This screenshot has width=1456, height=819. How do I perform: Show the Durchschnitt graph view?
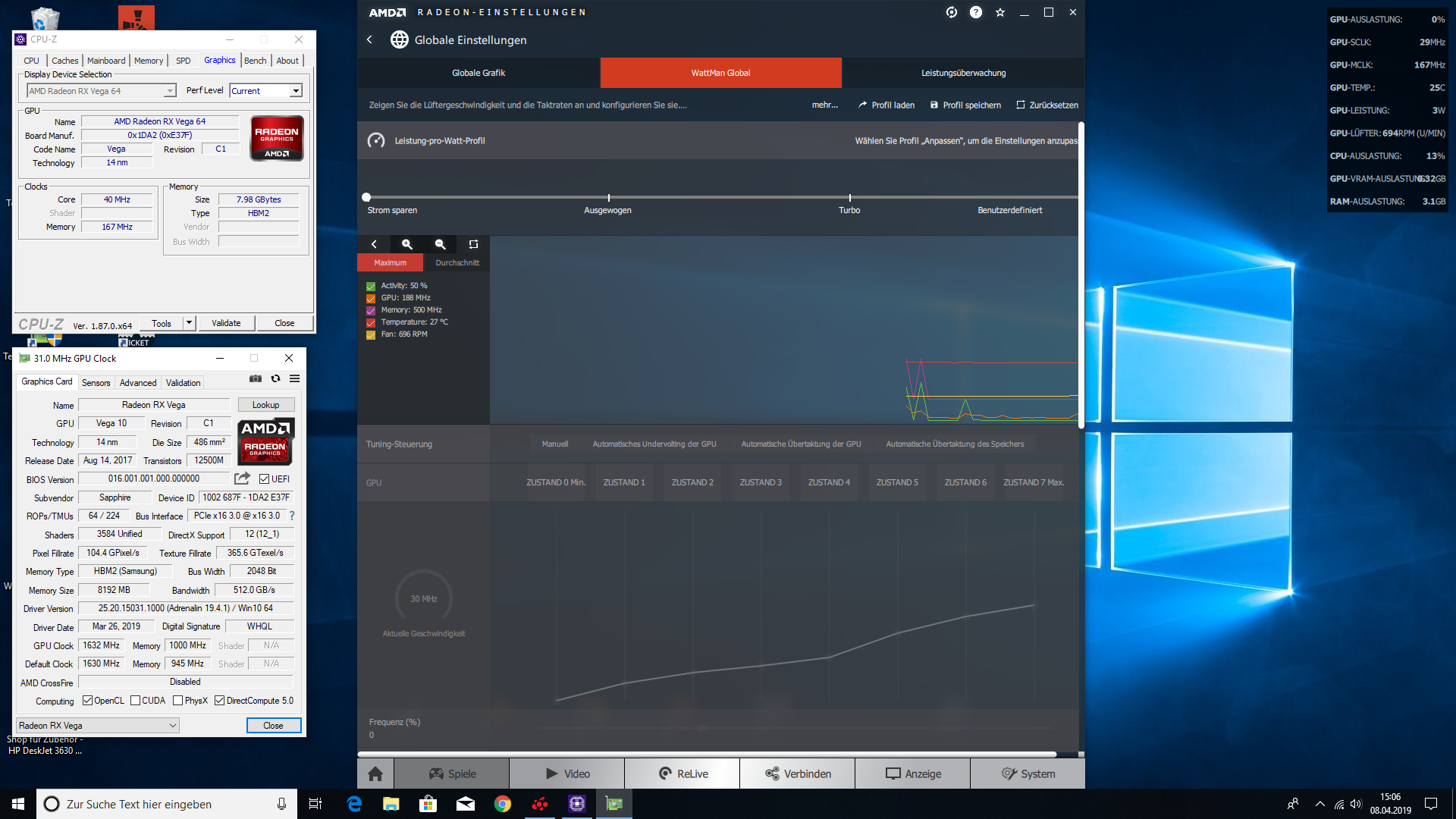coord(457,263)
